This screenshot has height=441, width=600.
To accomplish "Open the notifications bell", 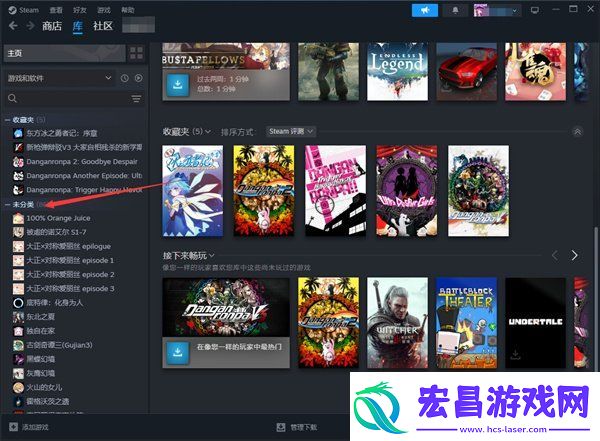I will 455,10.
